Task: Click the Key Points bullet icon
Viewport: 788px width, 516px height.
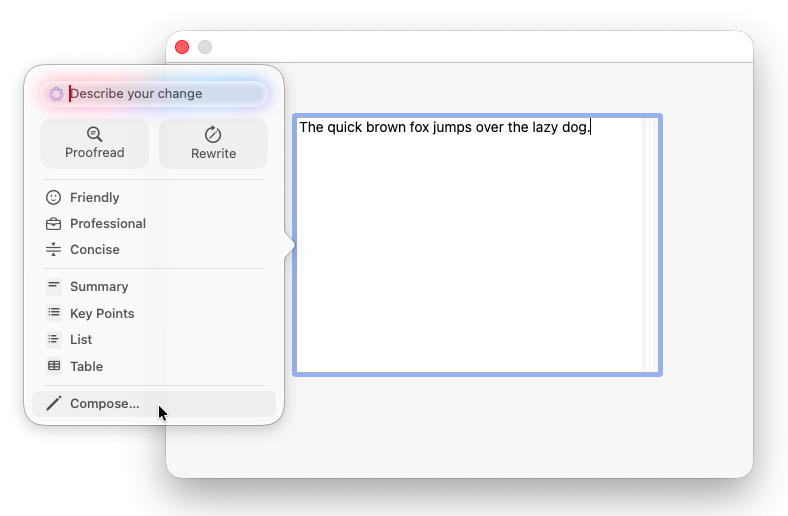Action: click(x=54, y=313)
